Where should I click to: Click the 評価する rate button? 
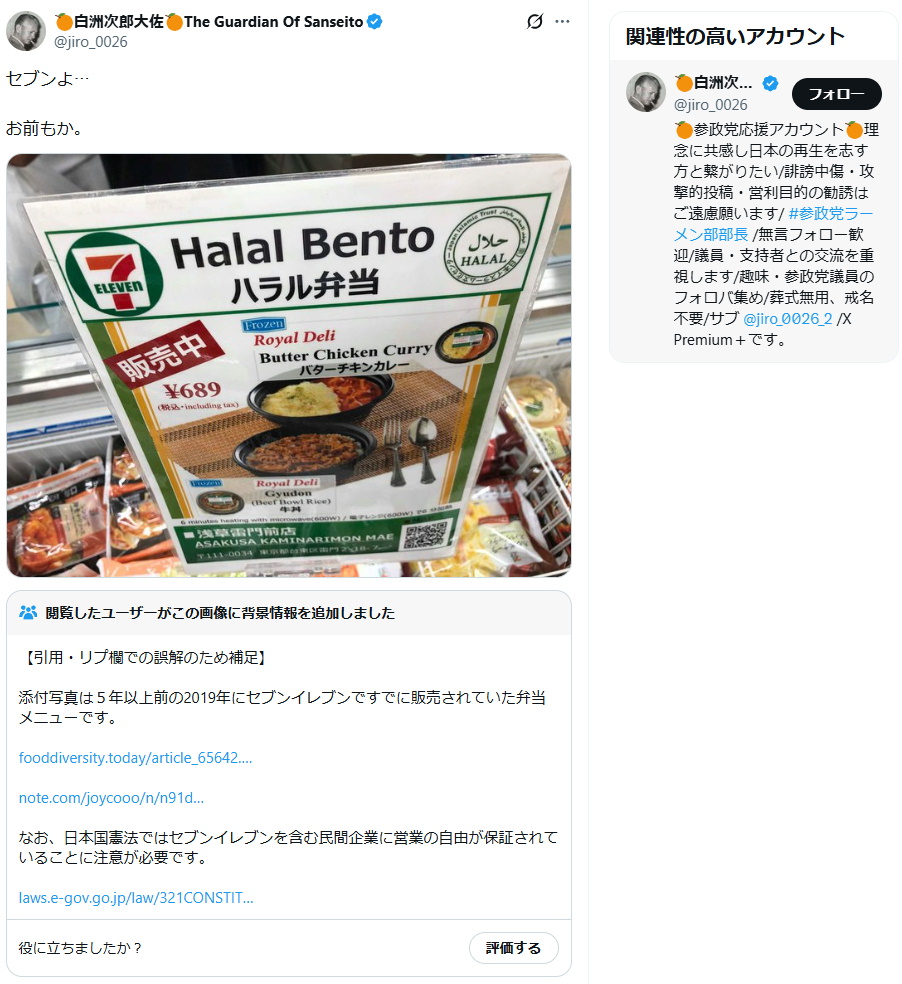click(513, 948)
